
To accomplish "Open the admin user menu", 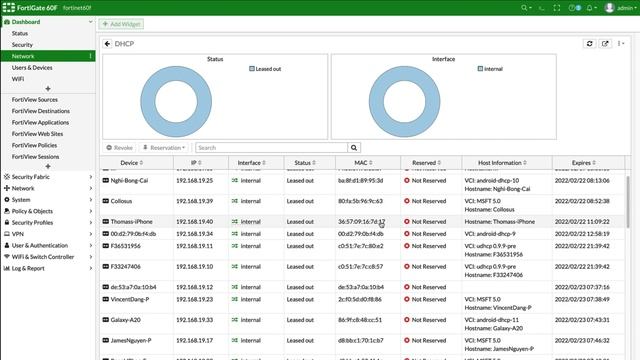I will pyautogui.click(x=620, y=8).
